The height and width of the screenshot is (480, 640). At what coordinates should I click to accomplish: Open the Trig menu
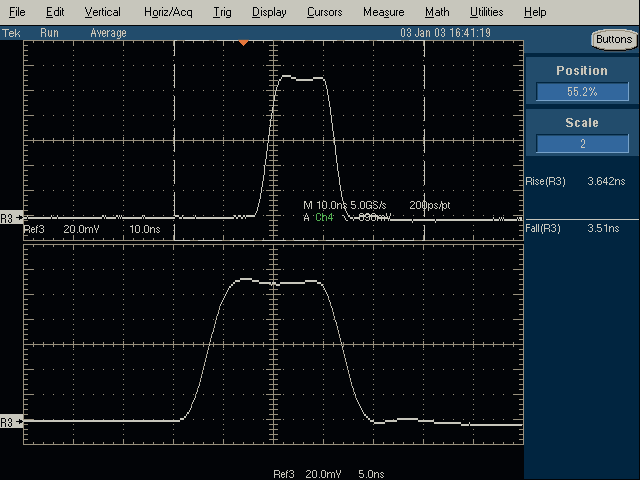[x=222, y=12]
